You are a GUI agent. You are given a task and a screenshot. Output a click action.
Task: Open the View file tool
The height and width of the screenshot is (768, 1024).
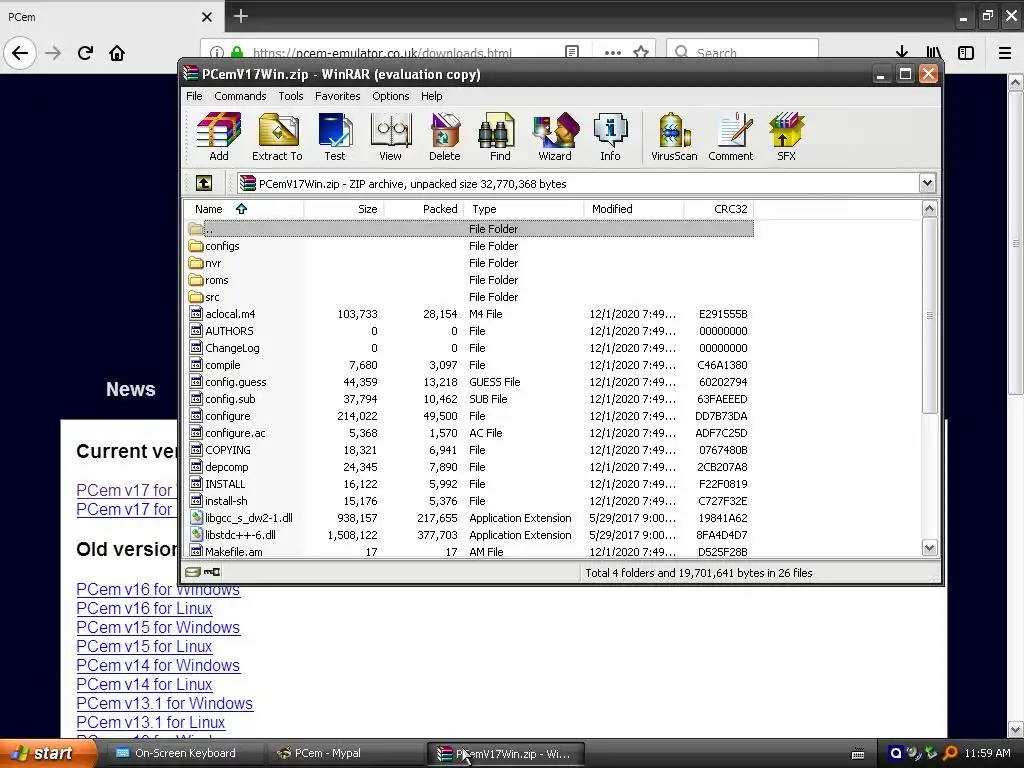[391, 136]
